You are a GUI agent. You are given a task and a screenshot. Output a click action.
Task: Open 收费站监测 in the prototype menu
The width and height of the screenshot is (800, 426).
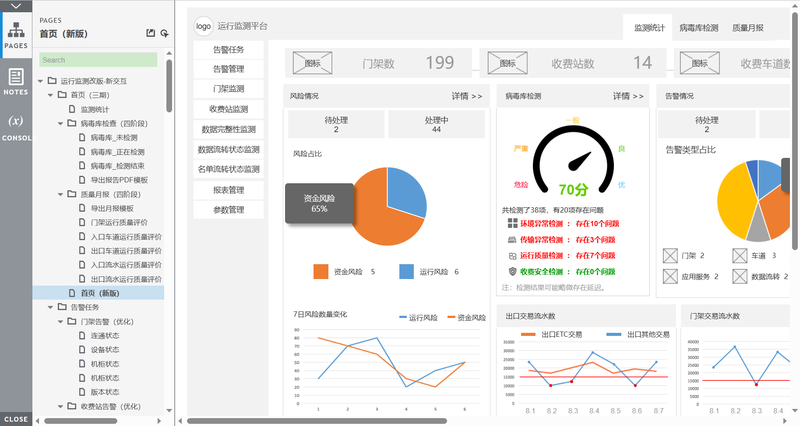point(229,109)
